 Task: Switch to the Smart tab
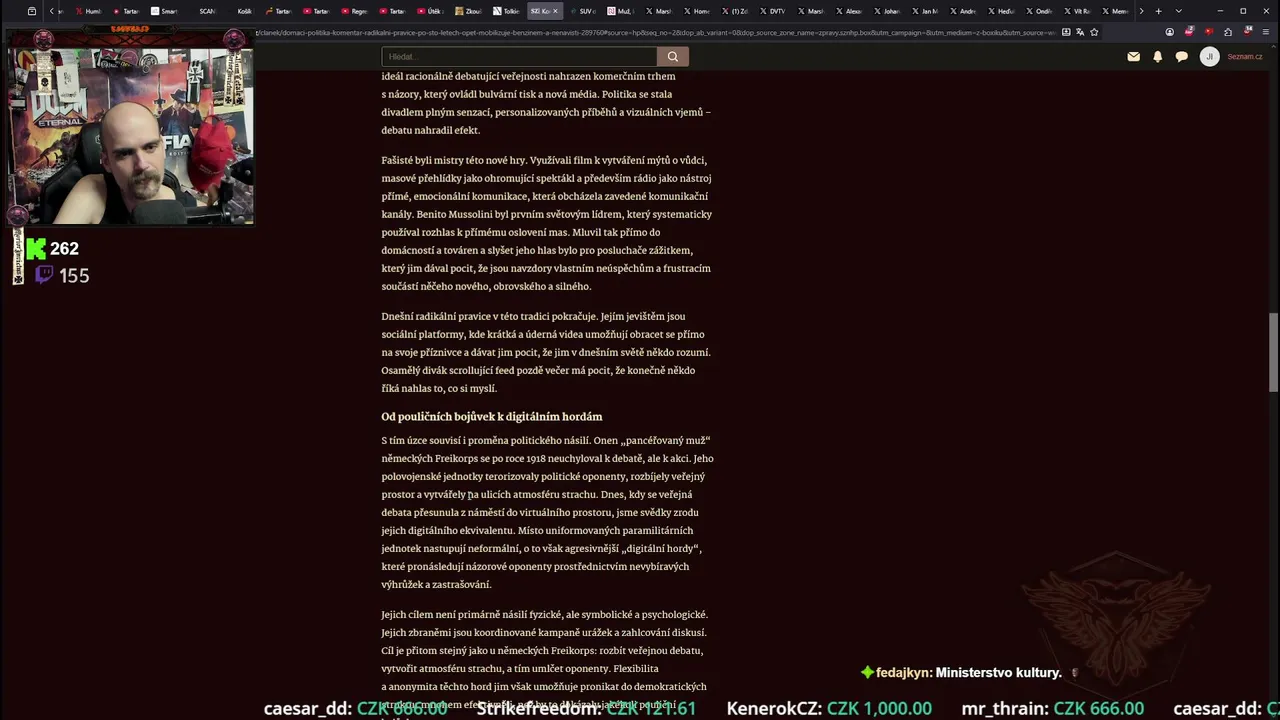[x=164, y=11]
